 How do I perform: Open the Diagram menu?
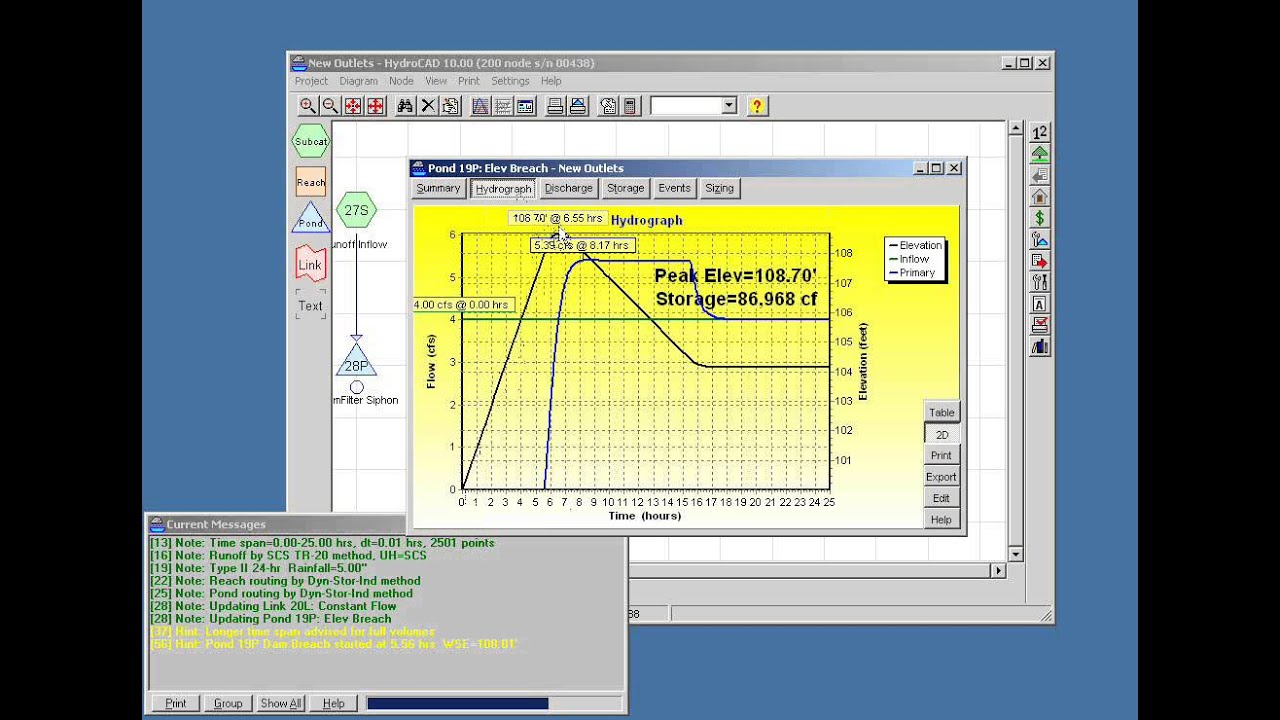point(358,81)
